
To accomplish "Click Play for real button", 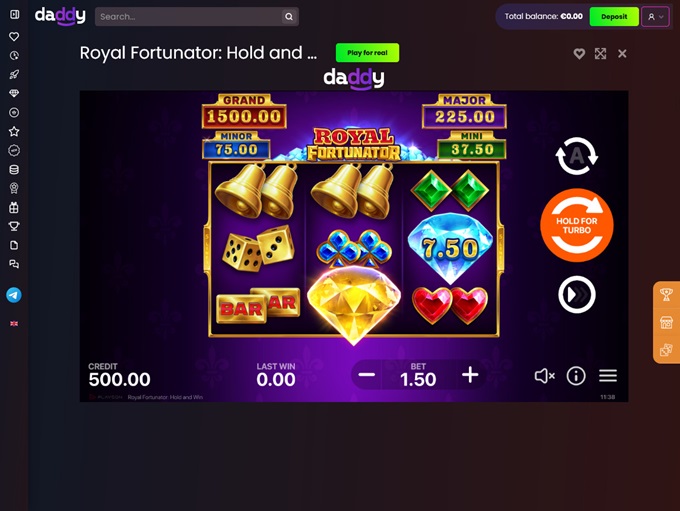I will (x=367, y=52).
